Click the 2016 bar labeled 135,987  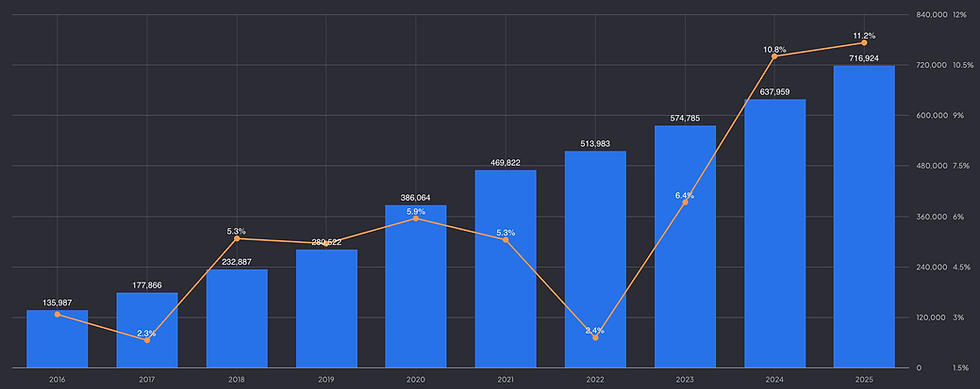point(57,339)
